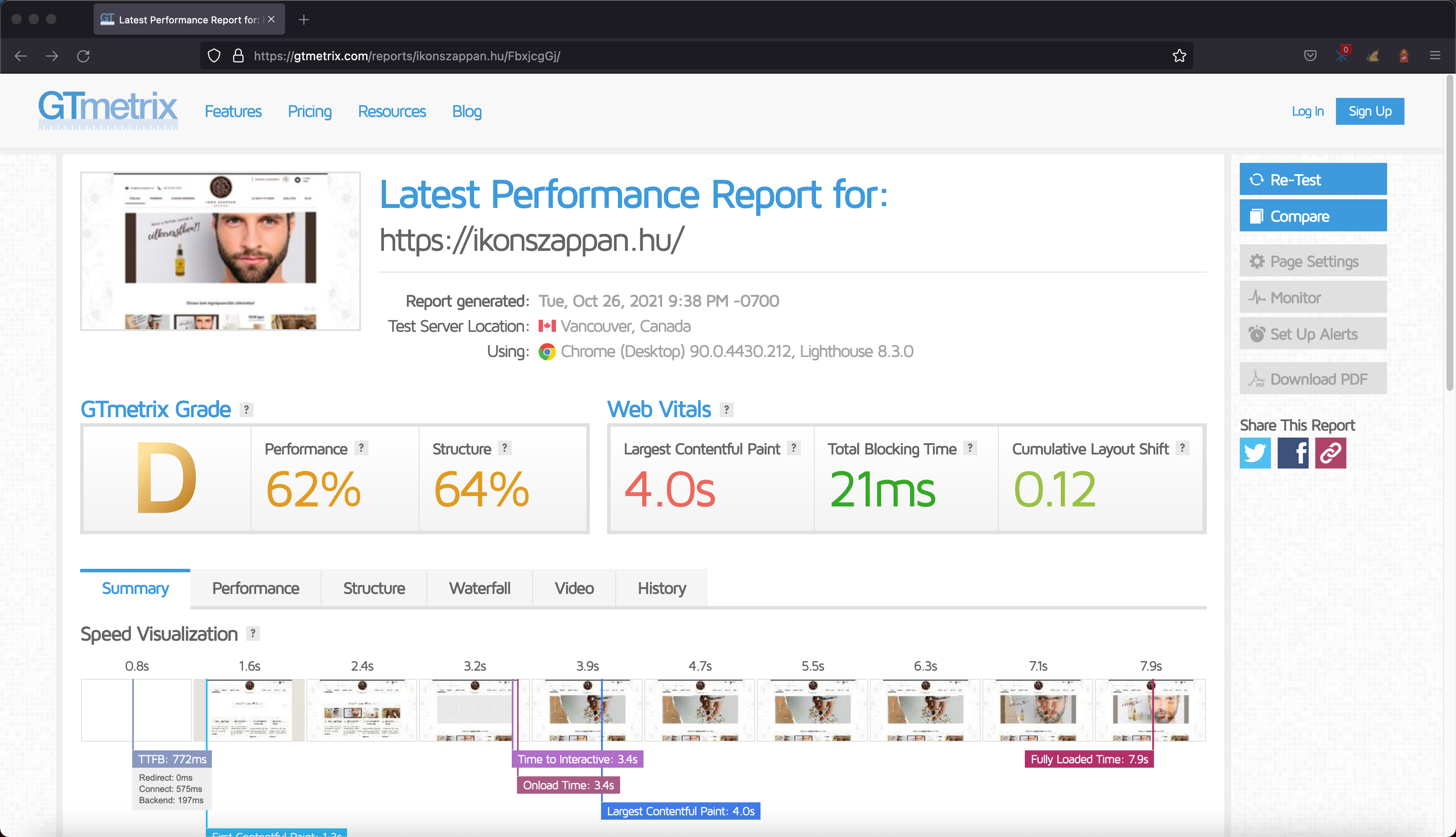Click help icon next to GTmetrix Grade

[x=247, y=409]
